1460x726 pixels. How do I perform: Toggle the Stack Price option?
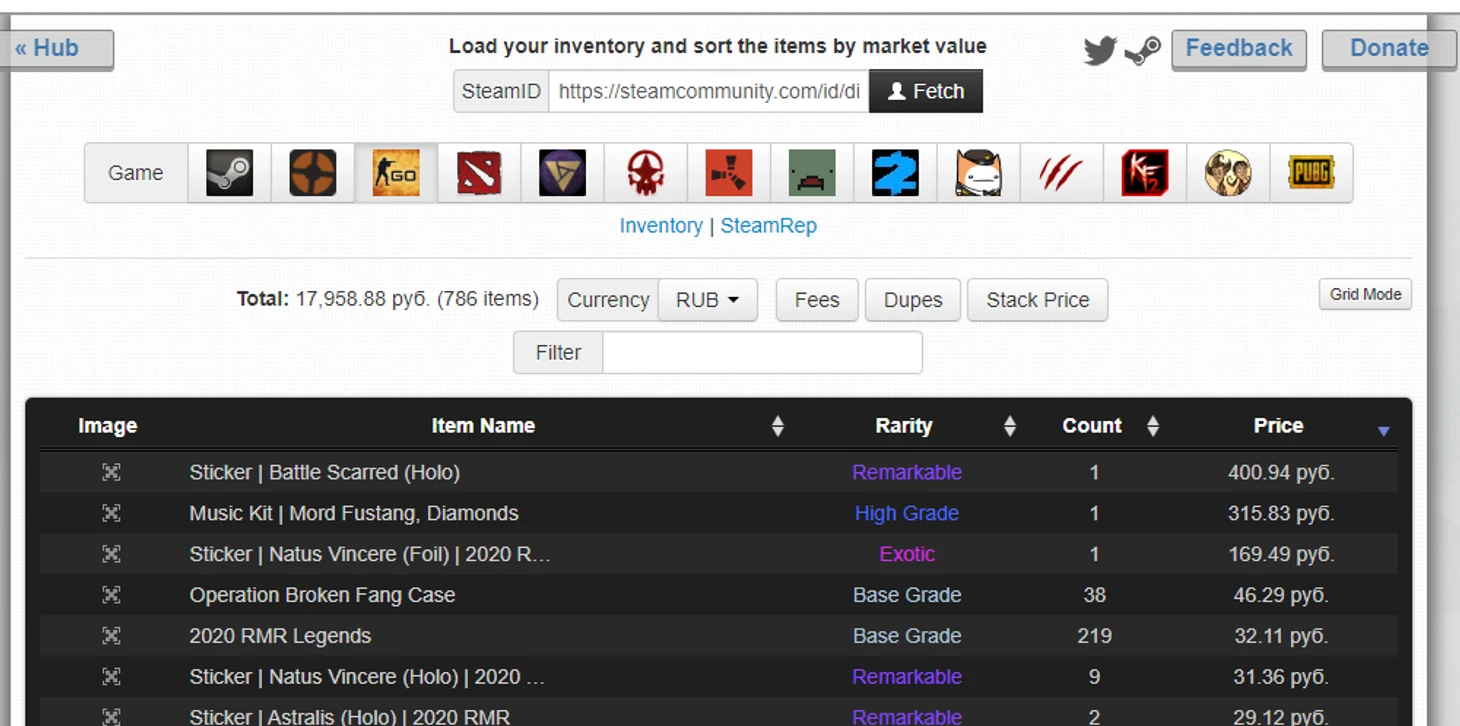pyautogui.click(x=1038, y=300)
